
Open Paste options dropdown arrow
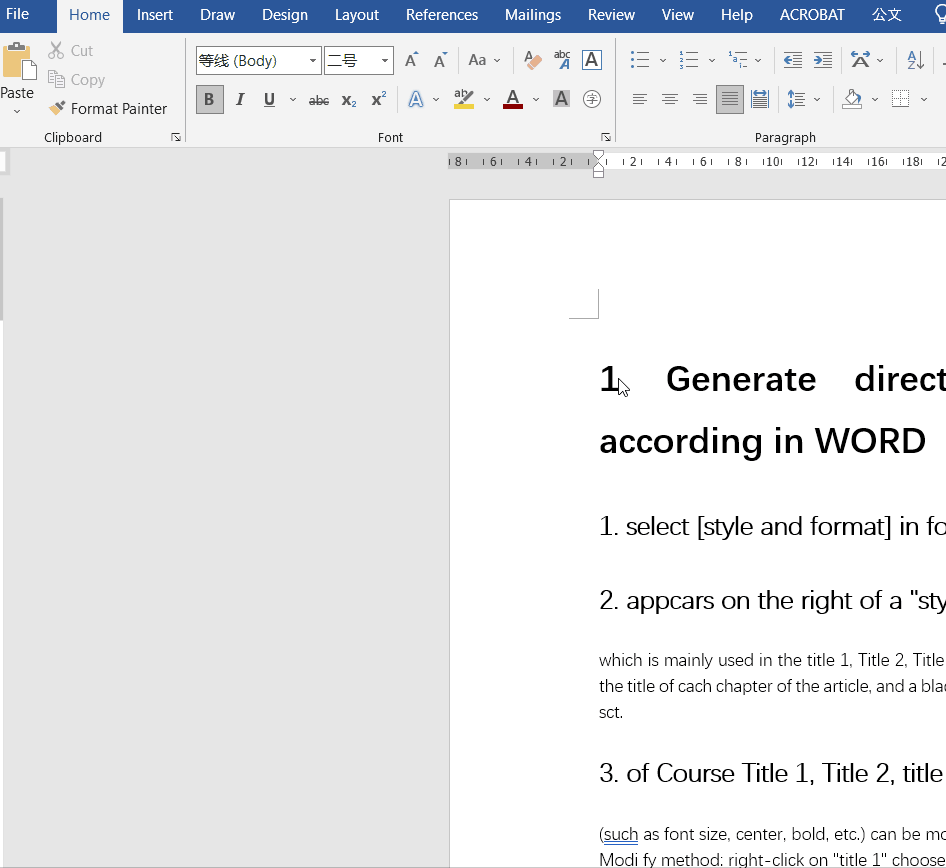17,112
